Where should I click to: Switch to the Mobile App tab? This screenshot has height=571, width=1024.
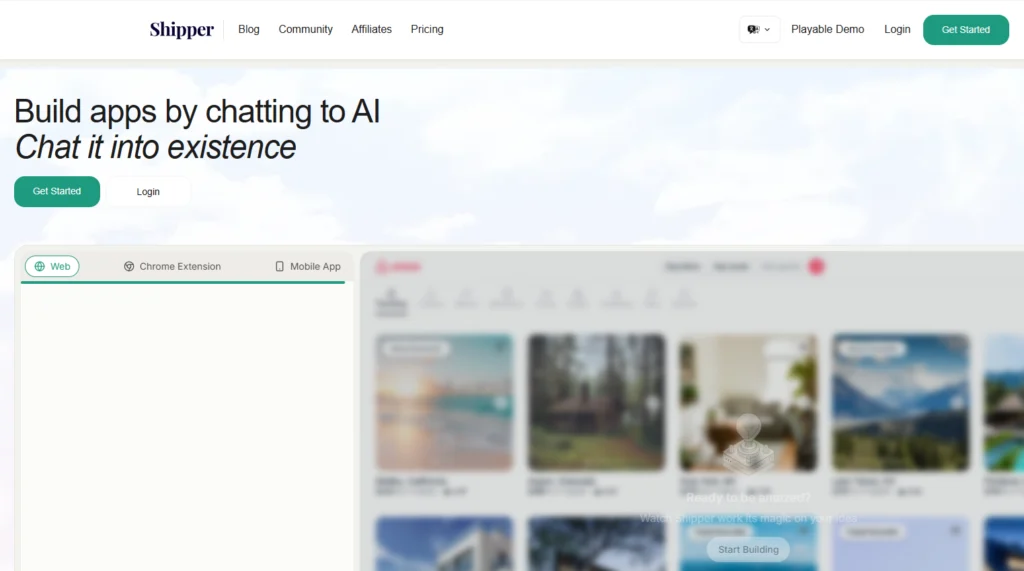308,267
